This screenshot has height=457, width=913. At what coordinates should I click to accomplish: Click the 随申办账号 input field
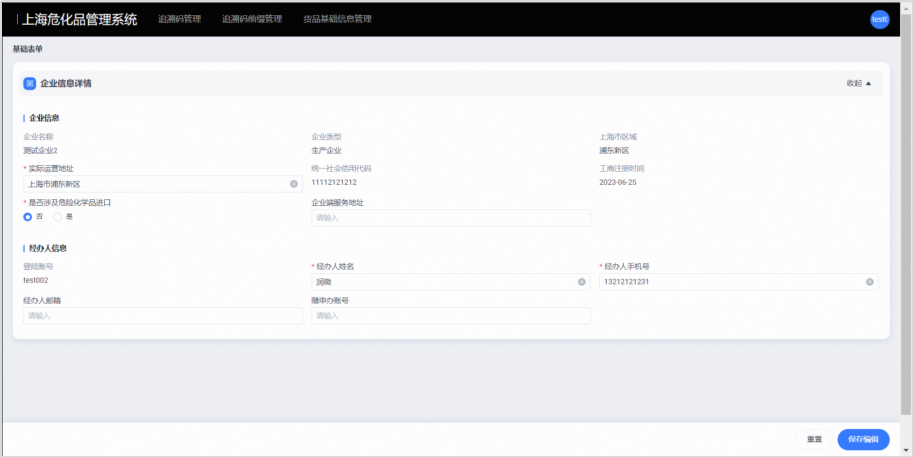(450, 316)
